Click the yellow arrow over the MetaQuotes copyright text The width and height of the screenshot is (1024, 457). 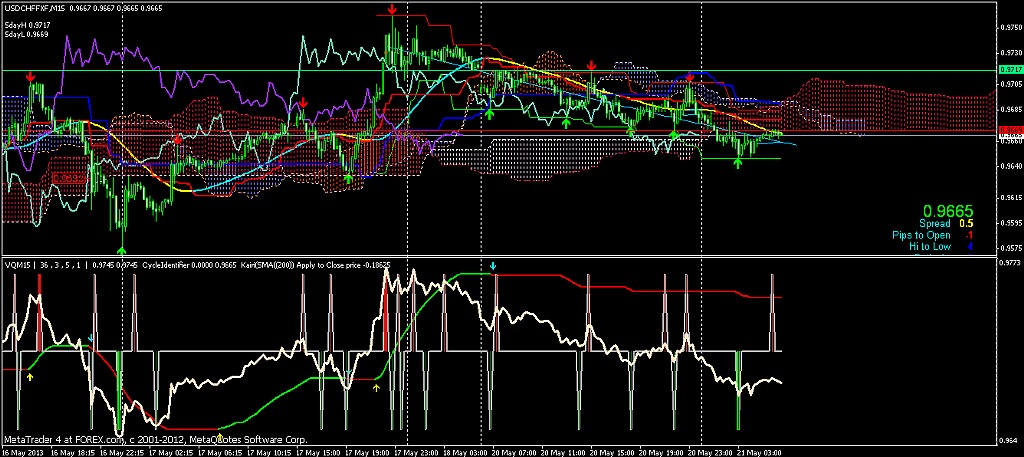pyautogui.click(x=220, y=436)
